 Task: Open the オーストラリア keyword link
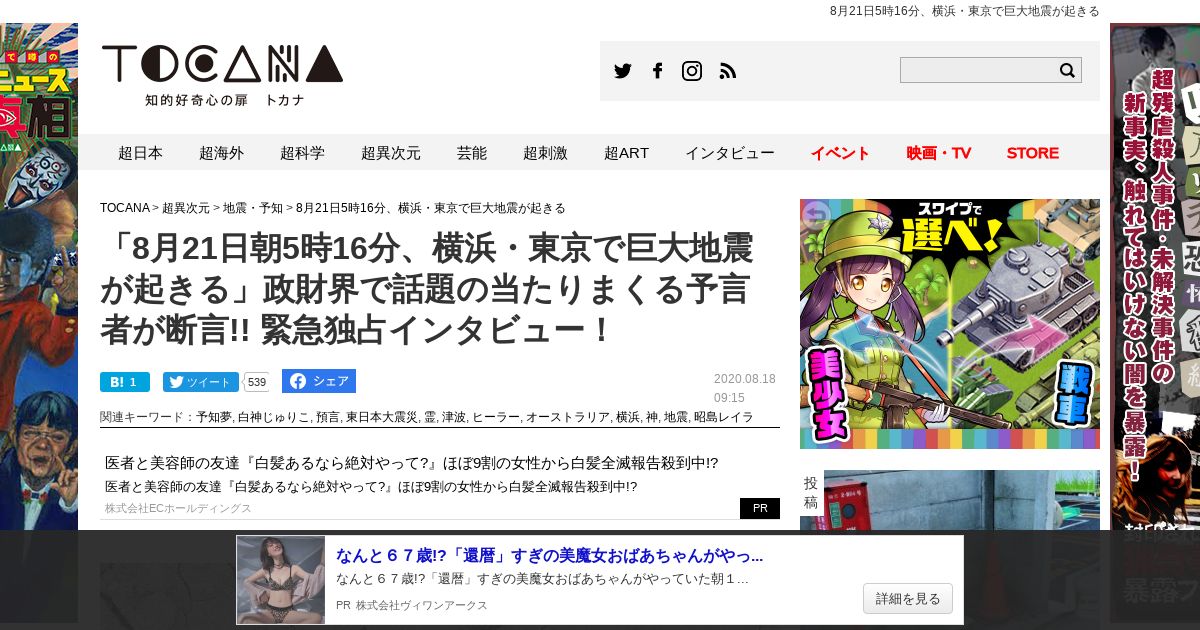[567, 417]
